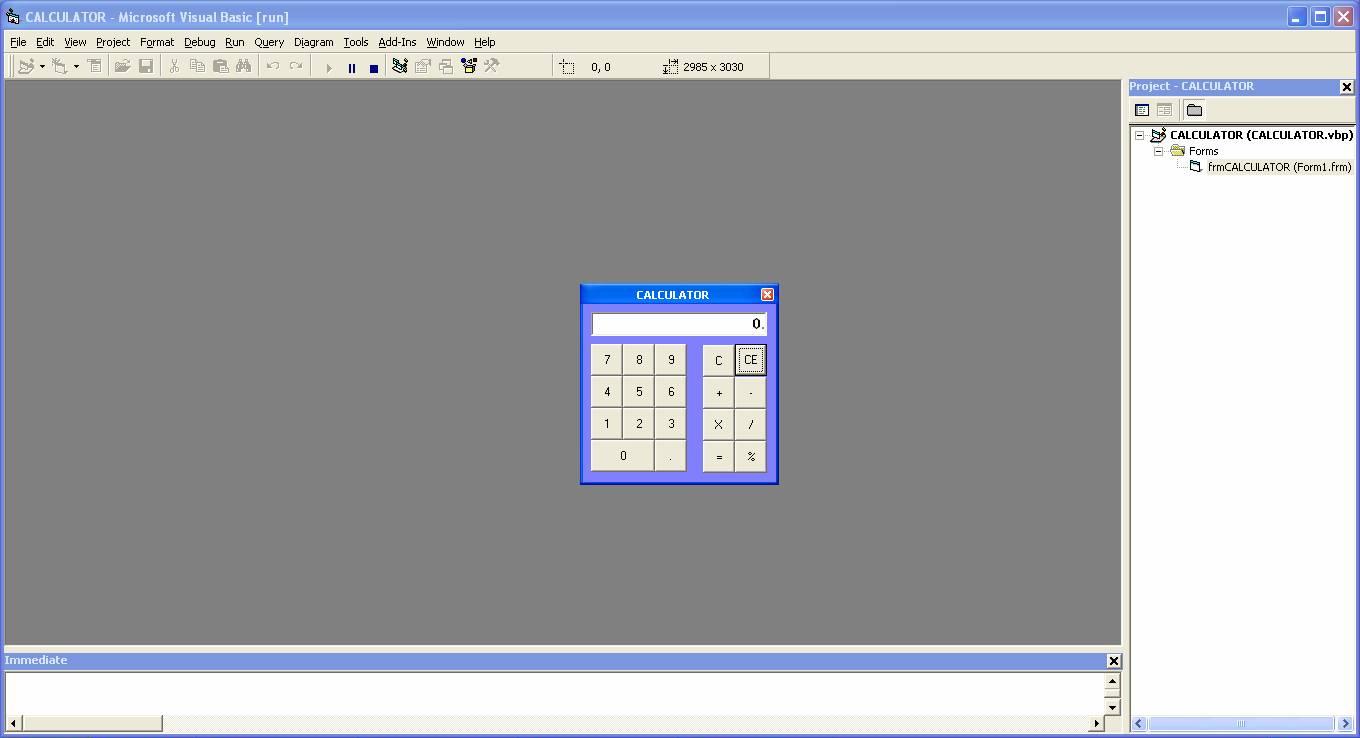The width and height of the screenshot is (1360, 738).
Task: Click View Code in the Project panel
Action: click(x=1141, y=110)
